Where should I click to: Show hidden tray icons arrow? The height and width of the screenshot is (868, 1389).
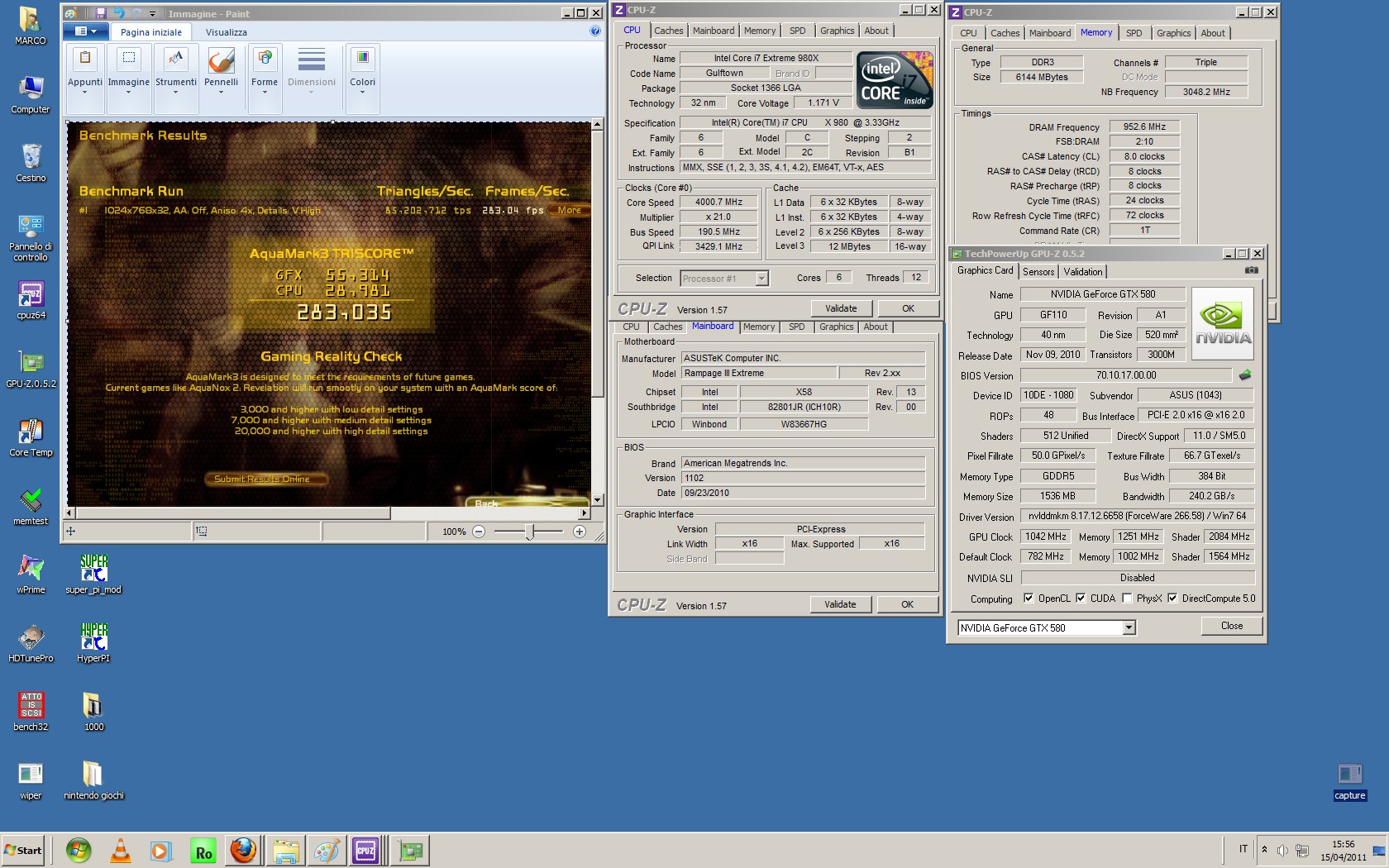pos(1264,850)
